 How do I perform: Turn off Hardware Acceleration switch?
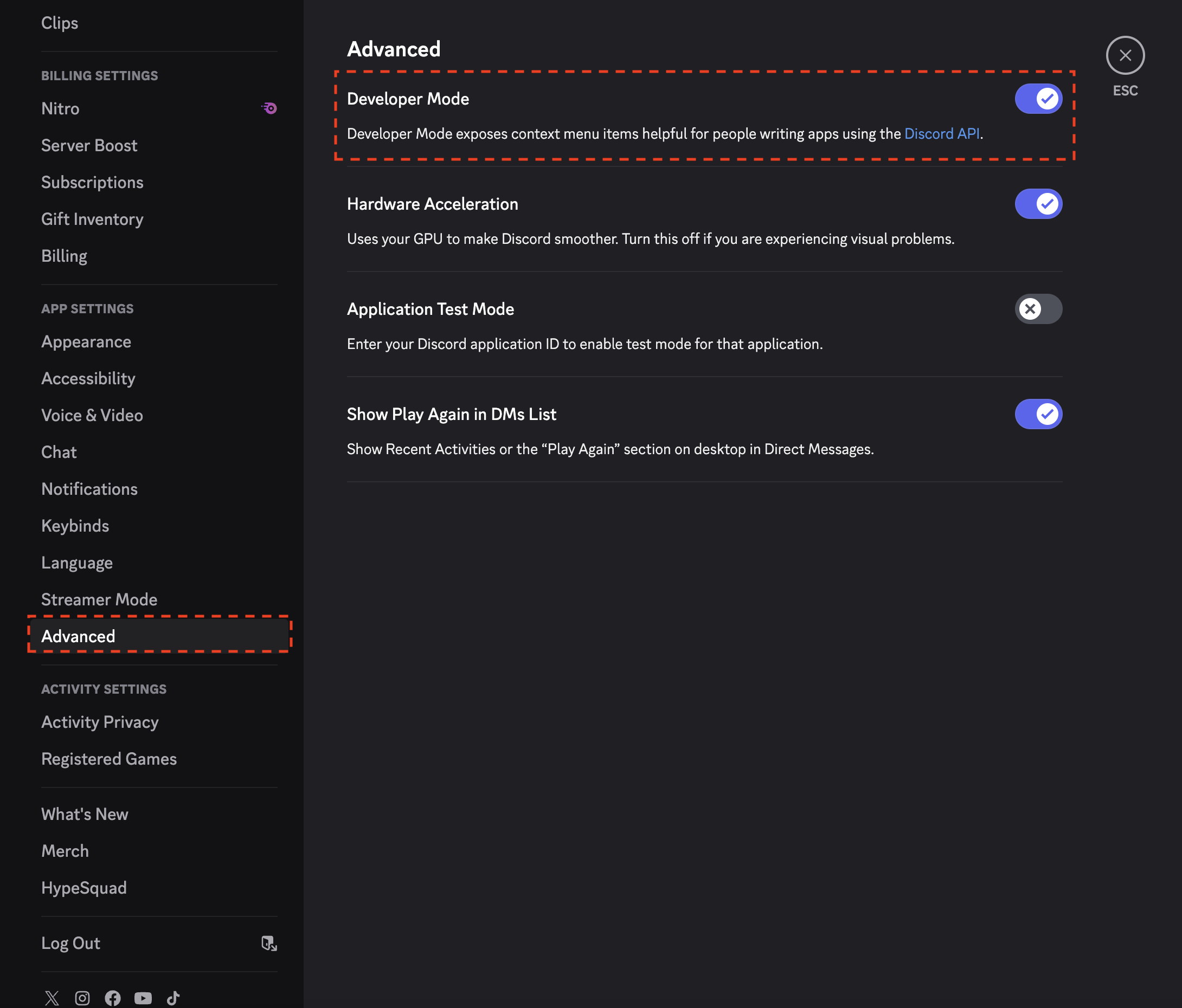pos(1038,204)
